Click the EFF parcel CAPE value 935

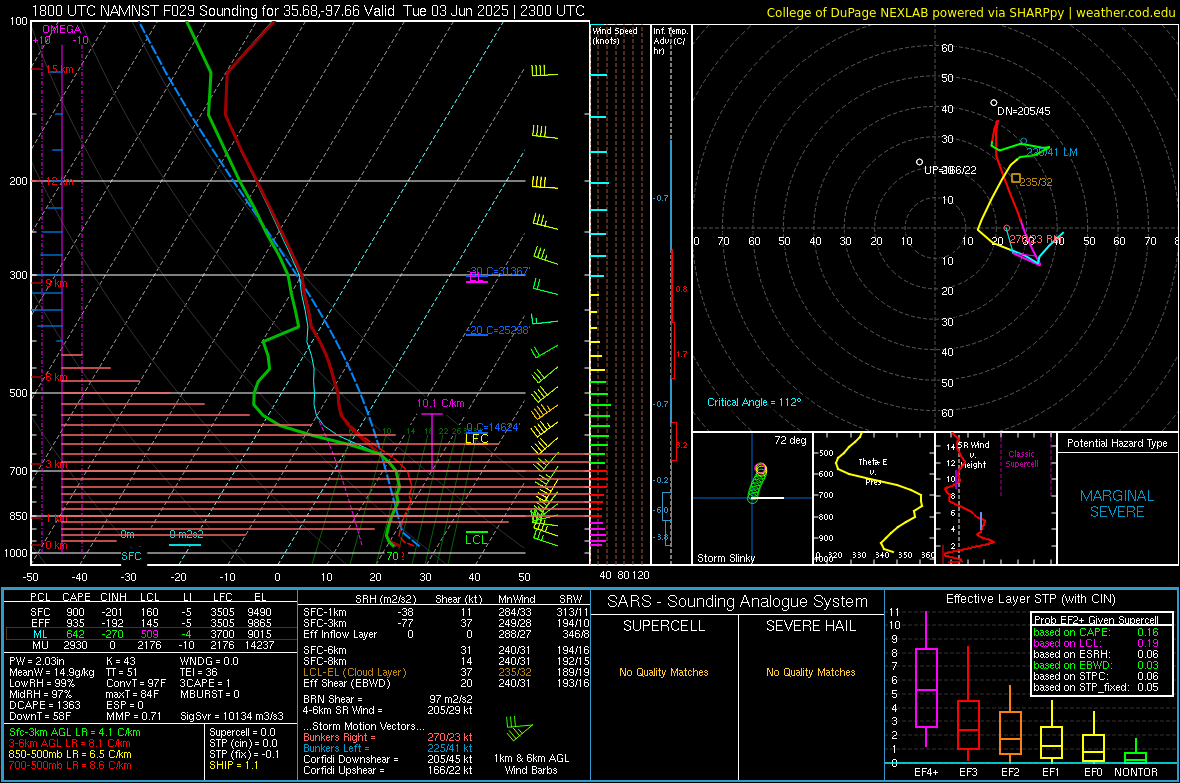tap(75, 623)
